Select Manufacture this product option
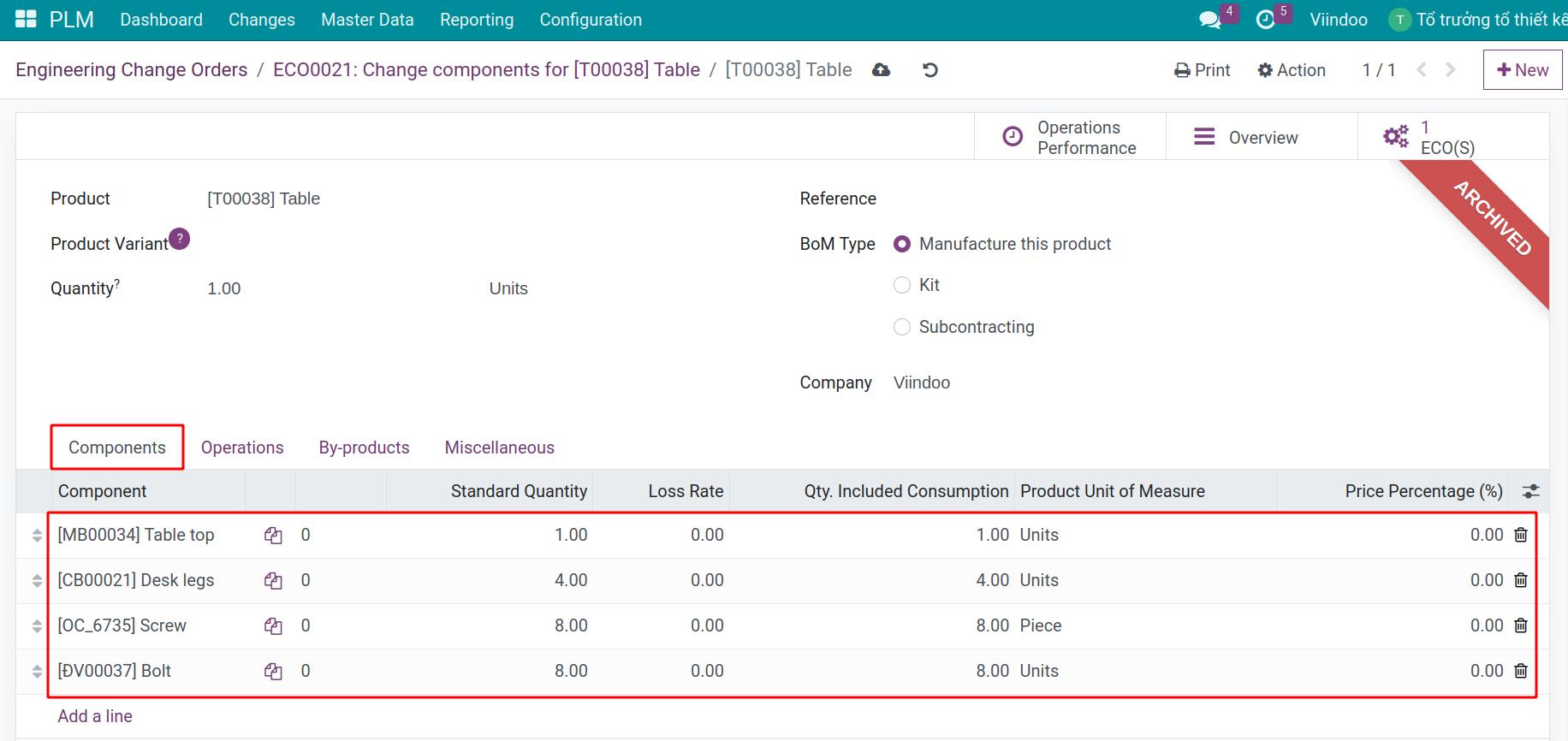 point(902,244)
